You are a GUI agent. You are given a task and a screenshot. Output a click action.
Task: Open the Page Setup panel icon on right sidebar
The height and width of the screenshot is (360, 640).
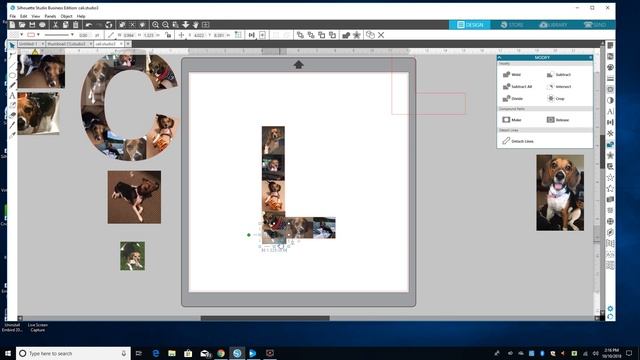pos(610,45)
